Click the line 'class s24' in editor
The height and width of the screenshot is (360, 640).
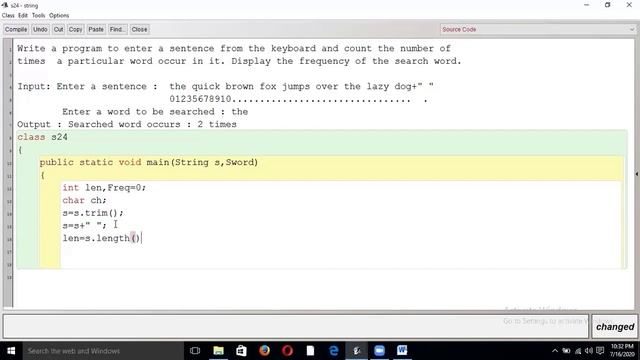tap(42, 137)
